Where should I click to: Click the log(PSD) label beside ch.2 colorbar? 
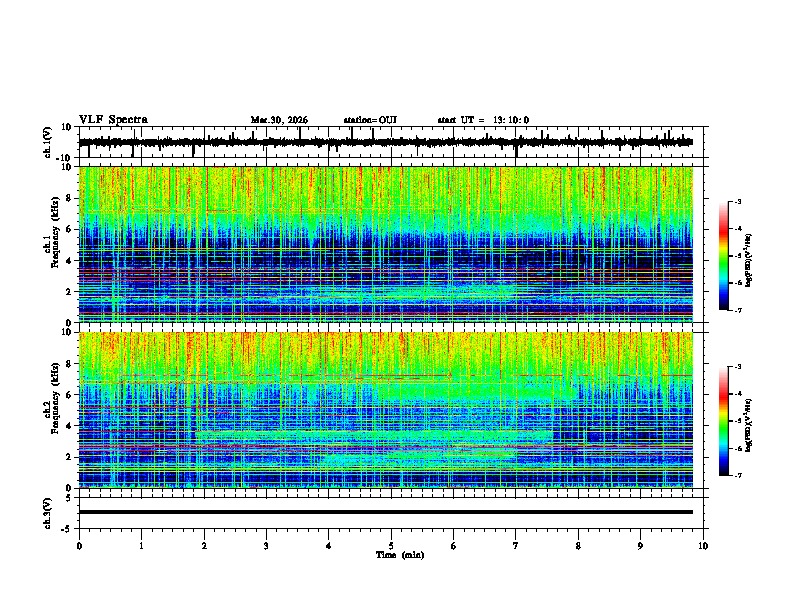coord(748,425)
